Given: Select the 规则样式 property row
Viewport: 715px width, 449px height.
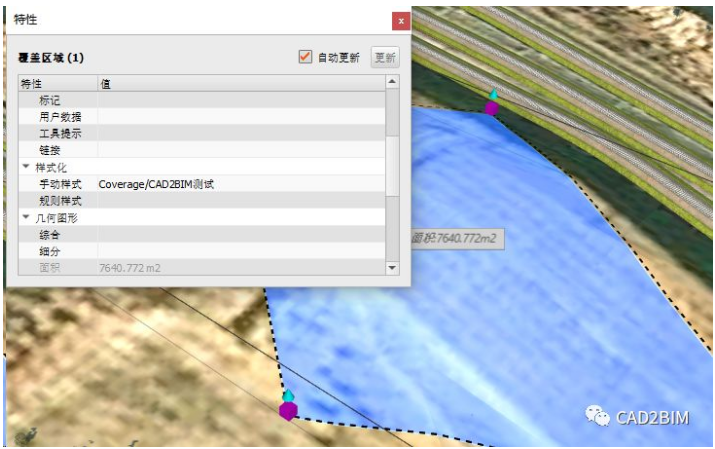Looking at the screenshot, I should click(60, 201).
